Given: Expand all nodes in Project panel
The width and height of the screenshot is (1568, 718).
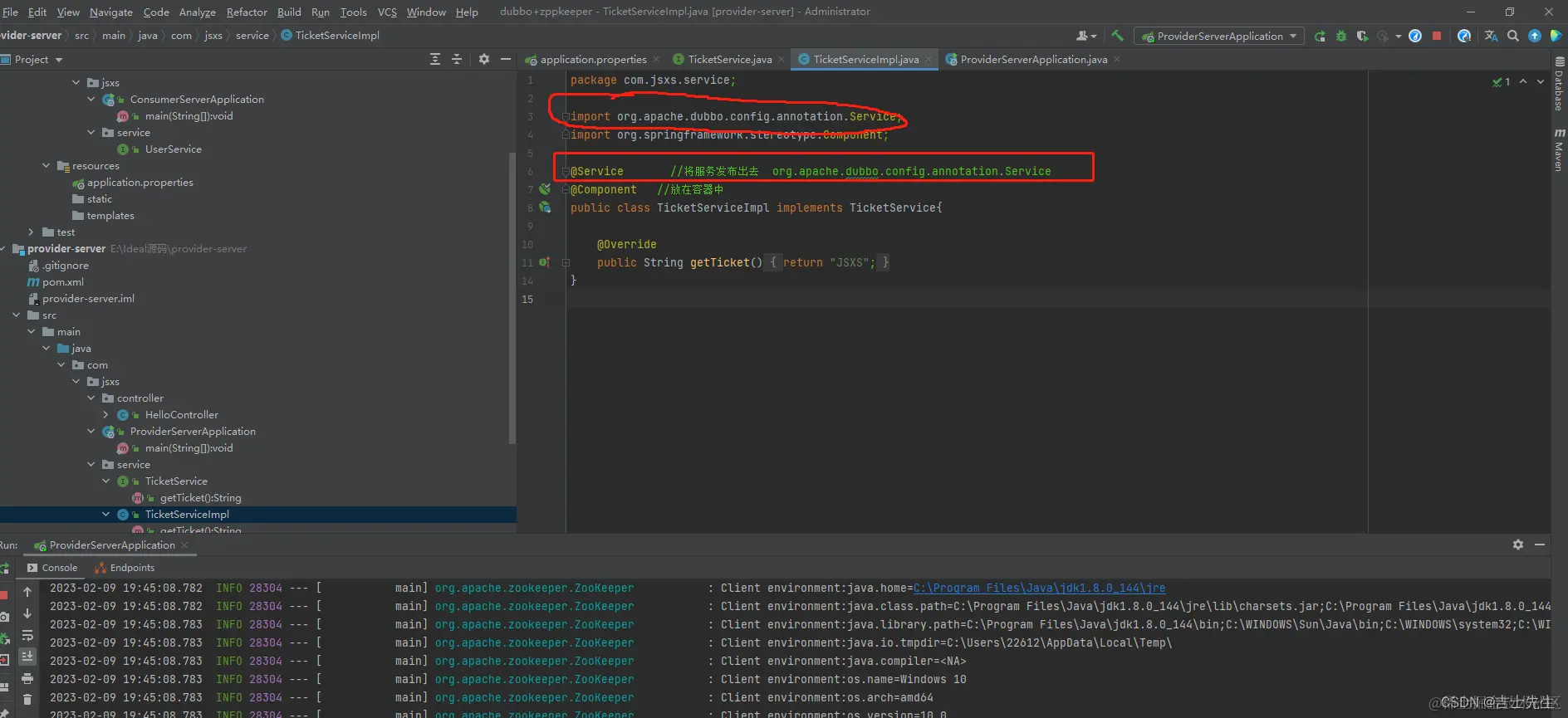Looking at the screenshot, I should point(435,59).
